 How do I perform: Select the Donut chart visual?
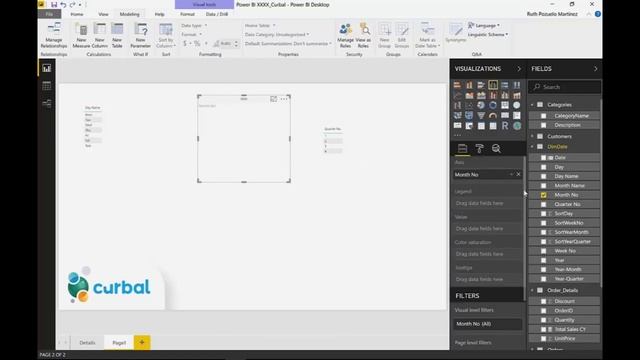(493, 105)
